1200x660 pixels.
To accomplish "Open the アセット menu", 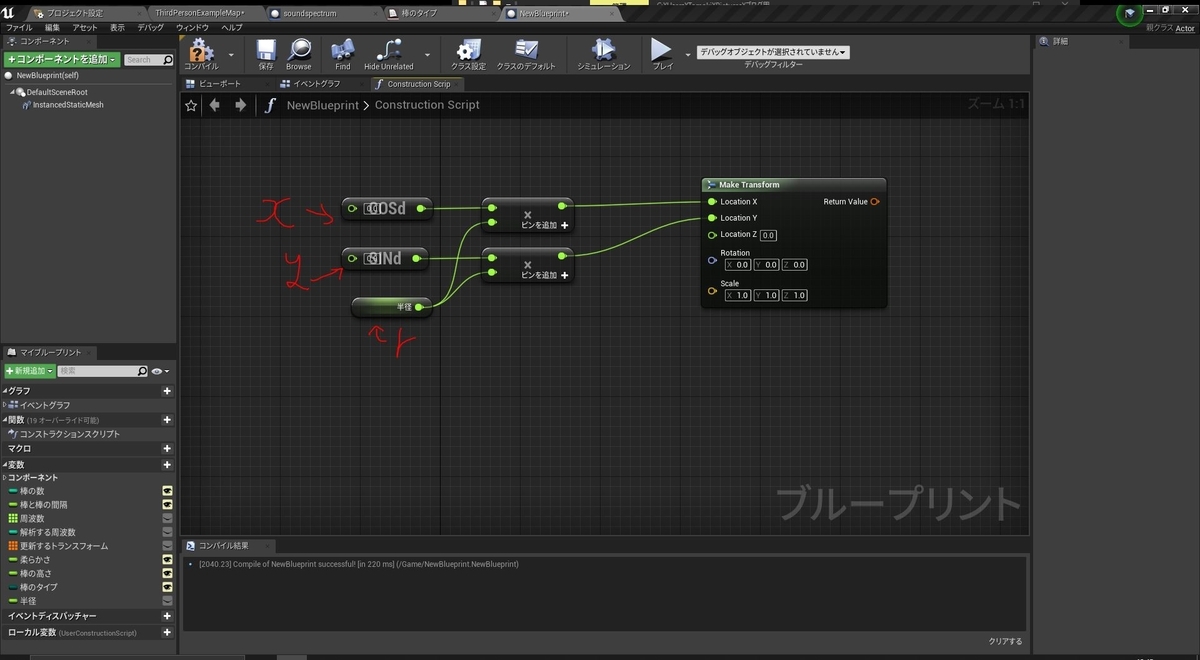I will tap(85, 28).
